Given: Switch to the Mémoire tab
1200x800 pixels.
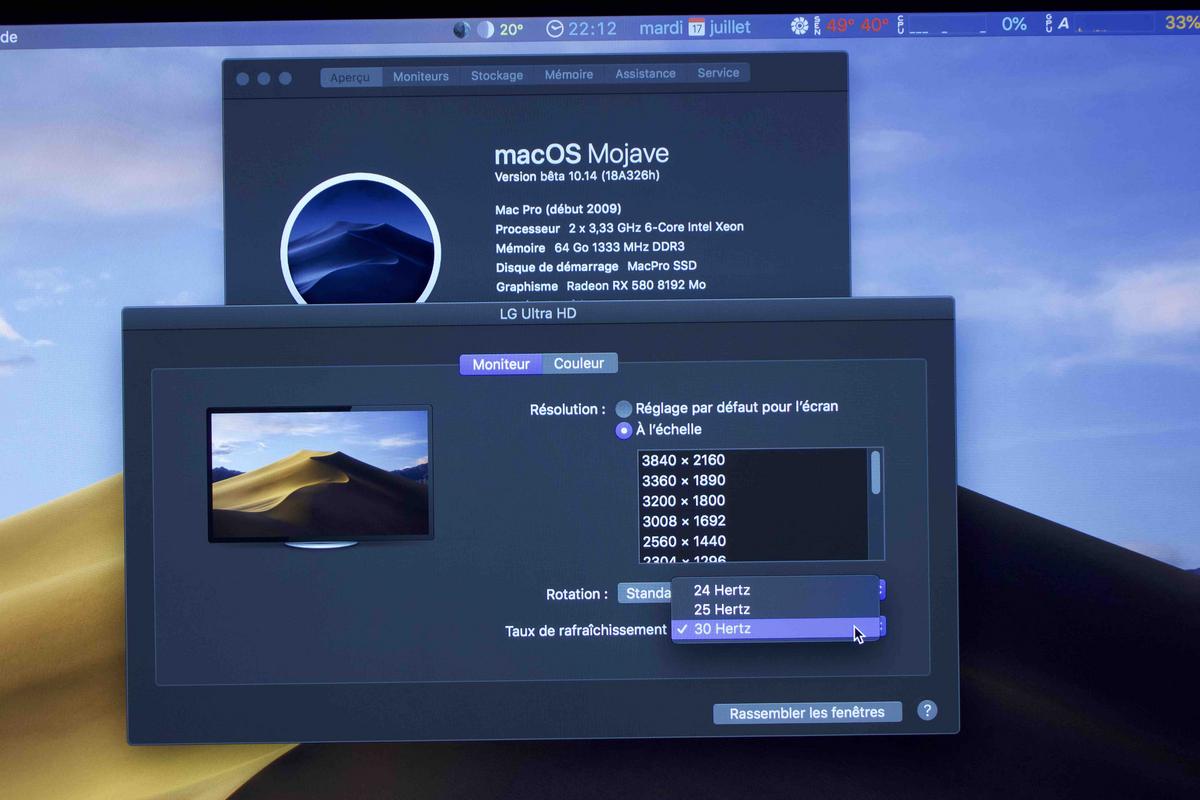Looking at the screenshot, I should tap(569, 74).
